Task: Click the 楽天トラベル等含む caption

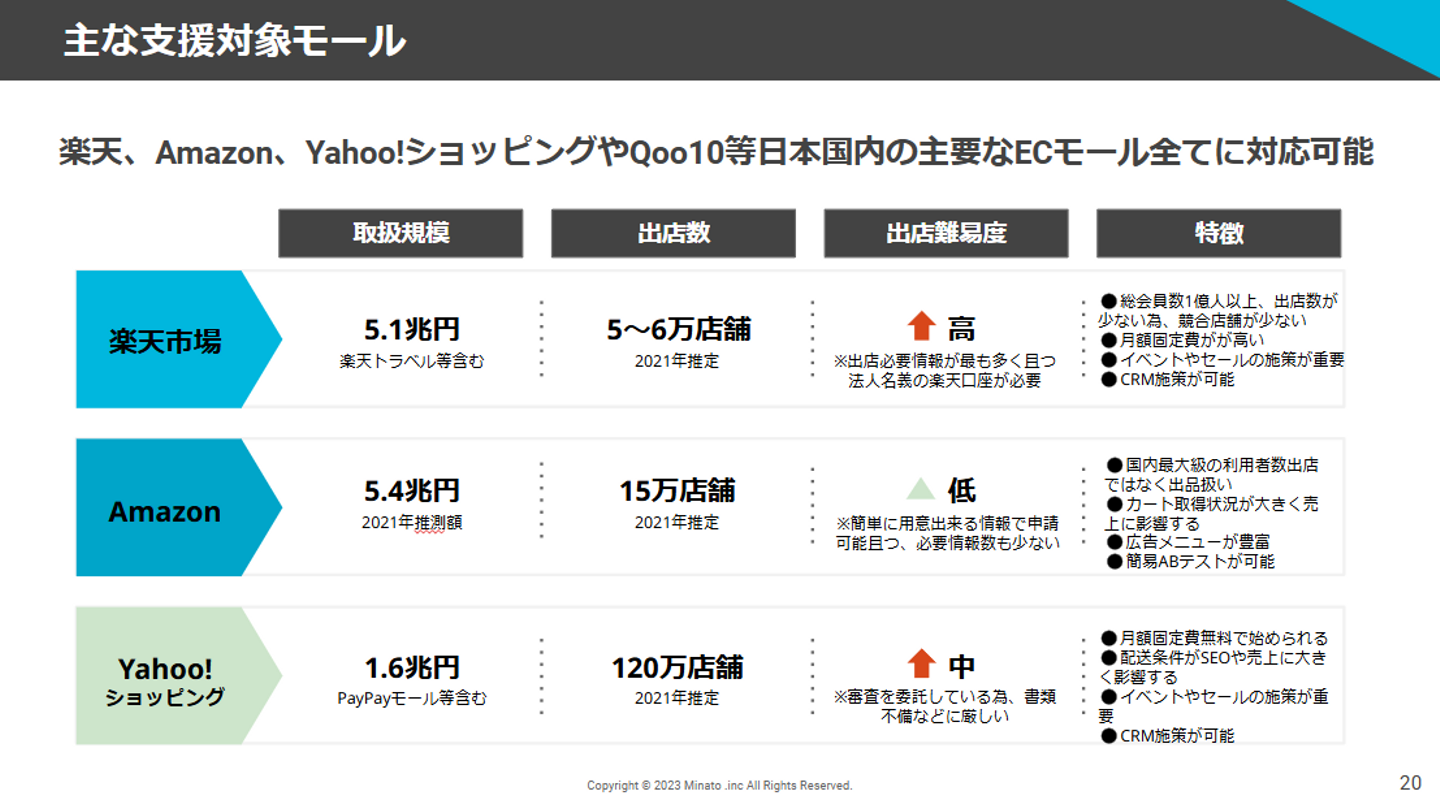Action: click(x=412, y=361)
